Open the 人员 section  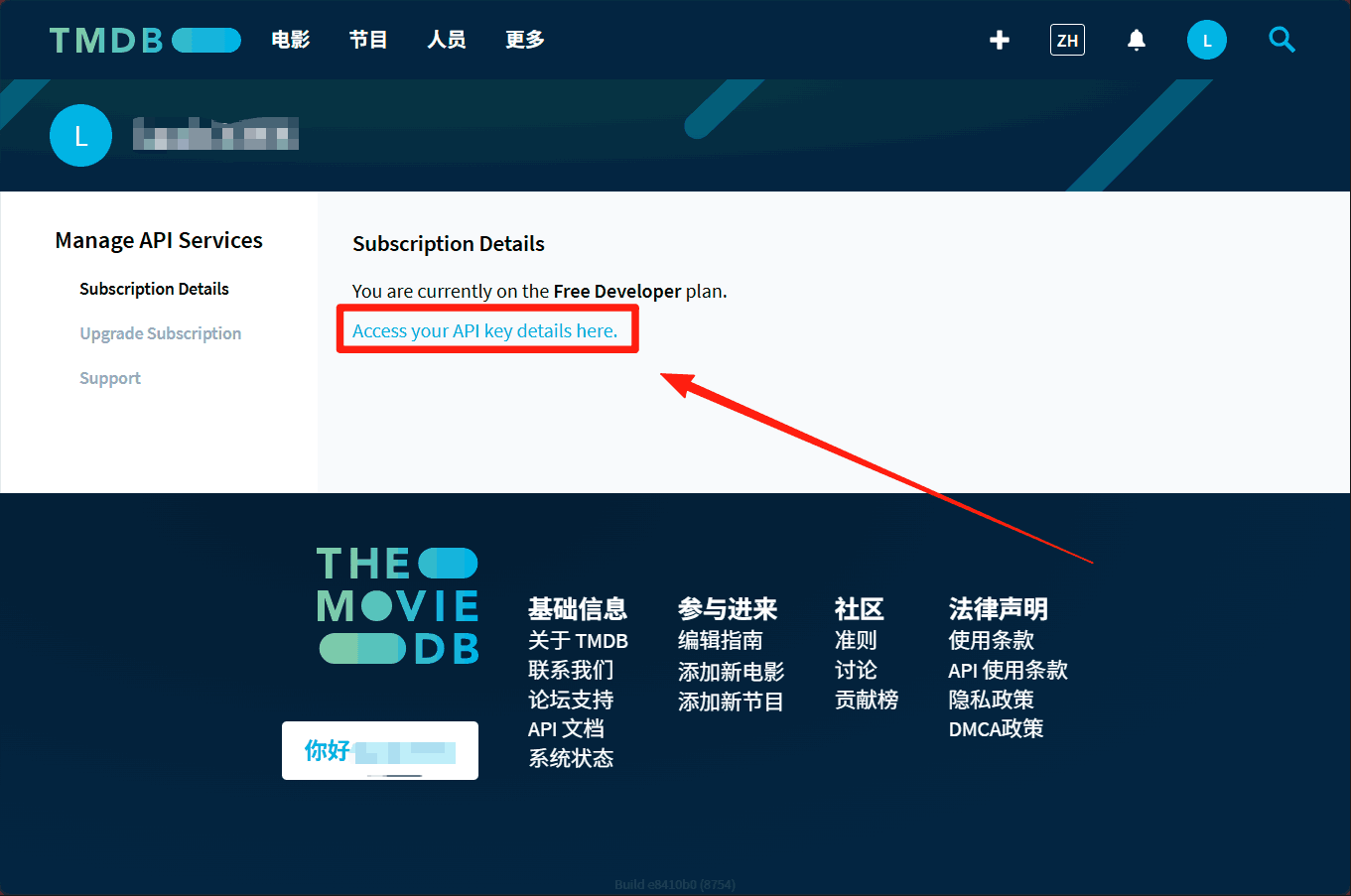[447, 40]
